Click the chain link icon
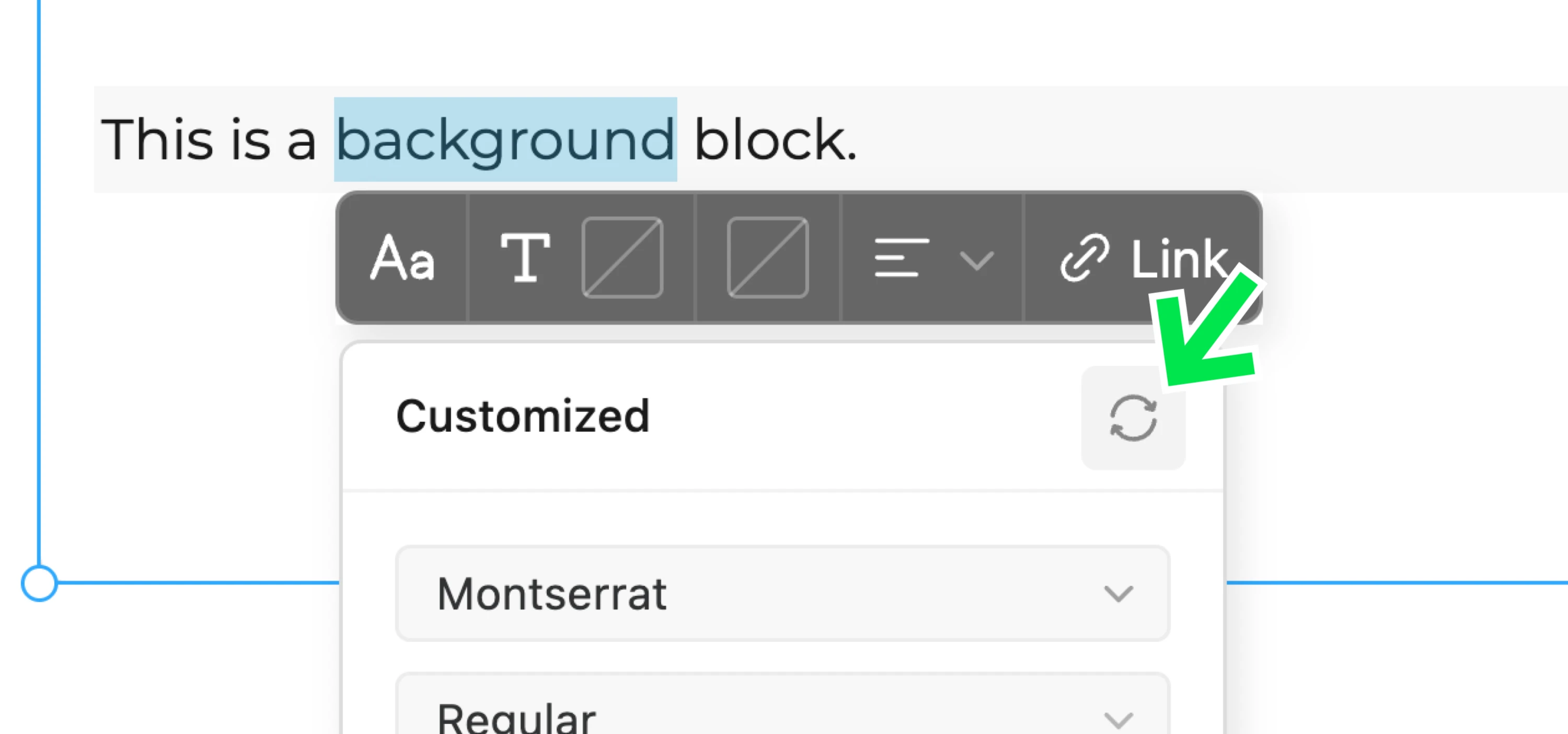This screenshot has width=1568, height=734. pyautogui.click(x=1084, y=258)
